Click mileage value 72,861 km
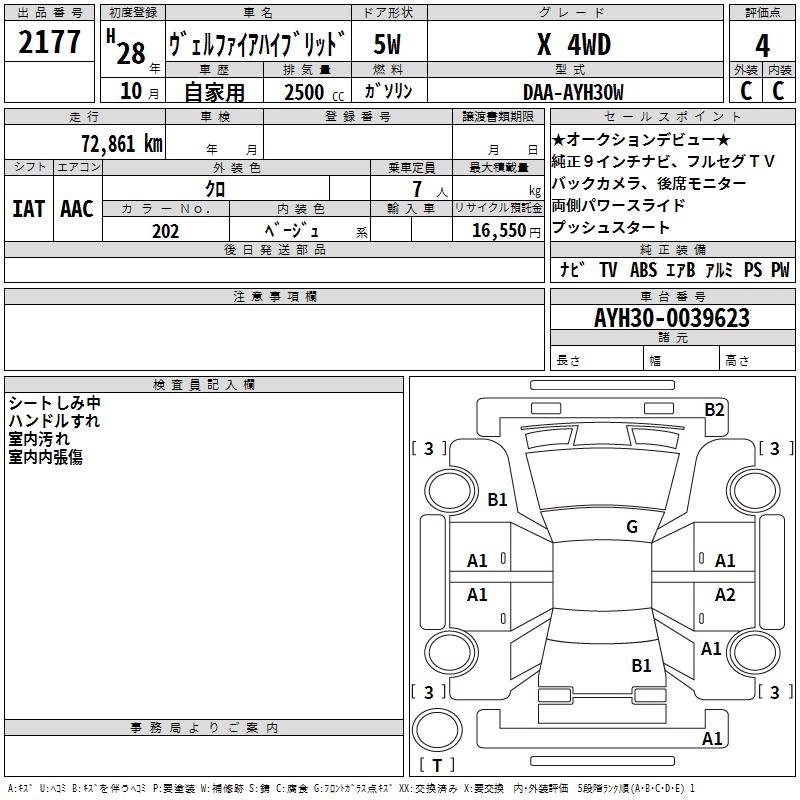Image resolution: width=800 pixels, height=800 pixels. point(122,143)
